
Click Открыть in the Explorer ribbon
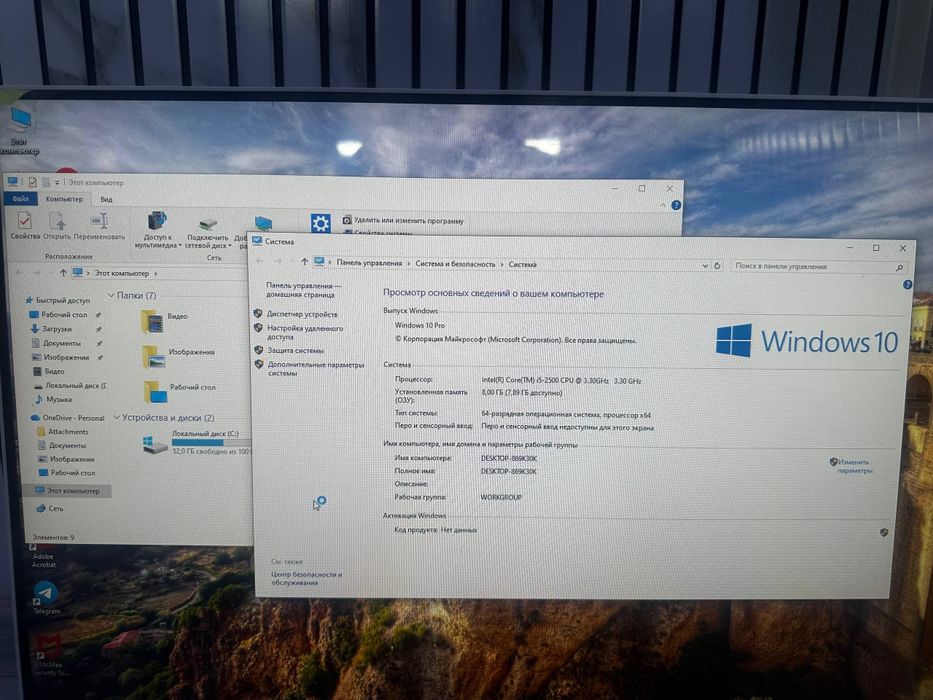tap(57, 227)
